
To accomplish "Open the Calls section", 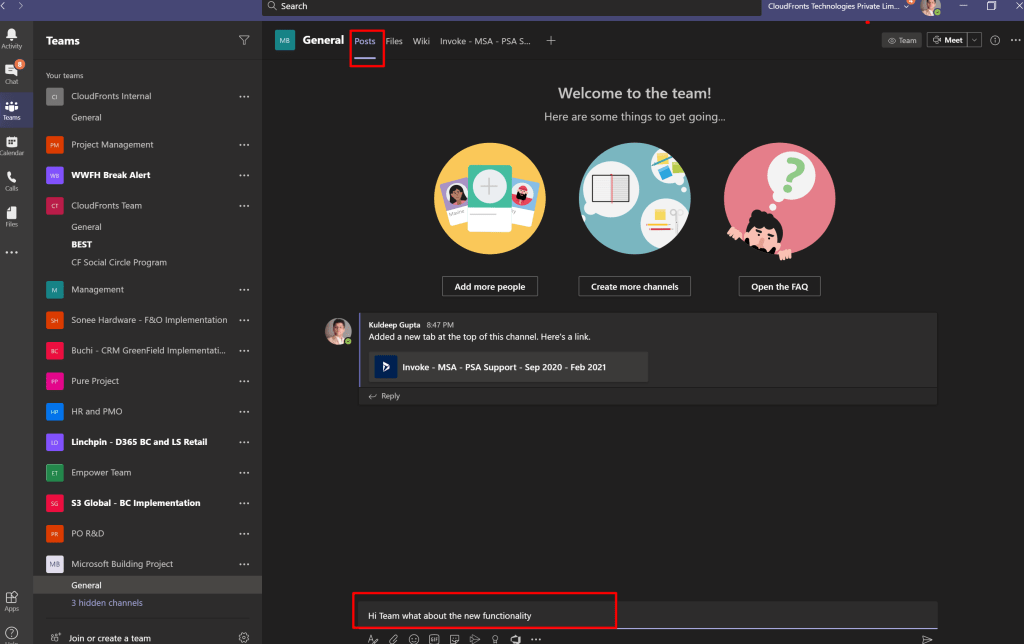I will (x=12, y=180).
